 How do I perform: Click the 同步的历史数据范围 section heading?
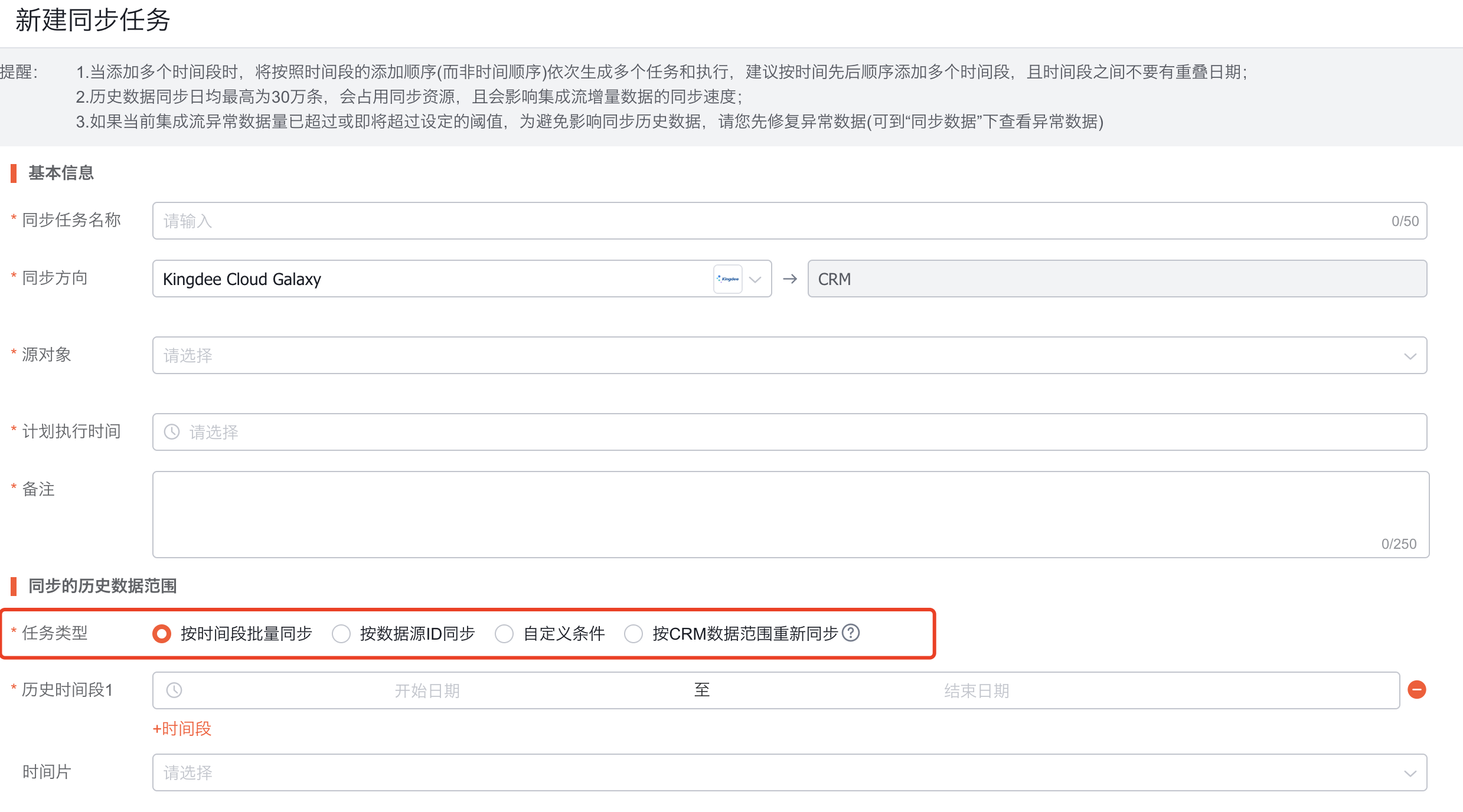103,586
